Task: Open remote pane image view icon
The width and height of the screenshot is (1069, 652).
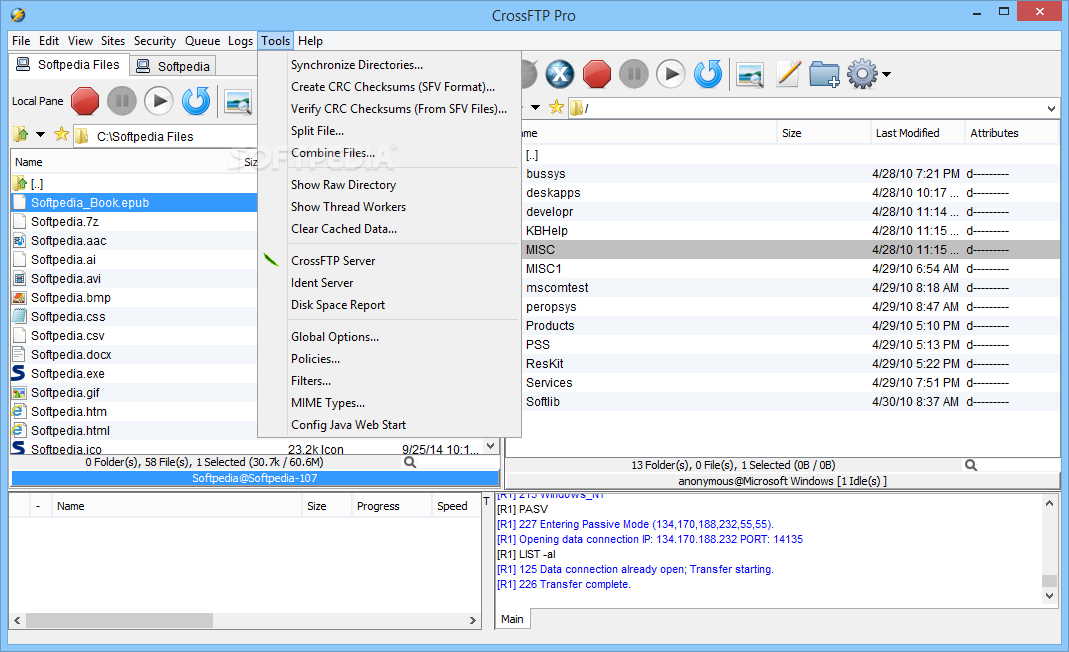Action: (750, 74)
